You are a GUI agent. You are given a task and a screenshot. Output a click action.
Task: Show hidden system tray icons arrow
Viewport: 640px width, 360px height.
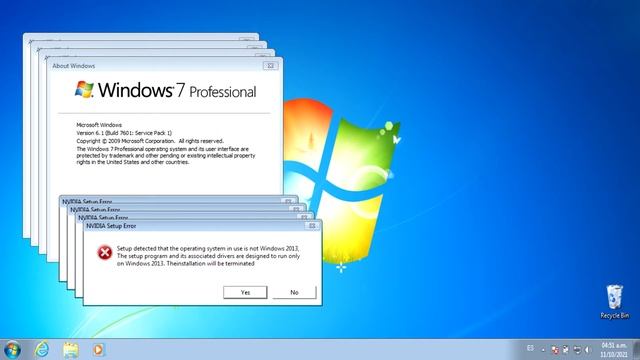[x=543, y=350]
